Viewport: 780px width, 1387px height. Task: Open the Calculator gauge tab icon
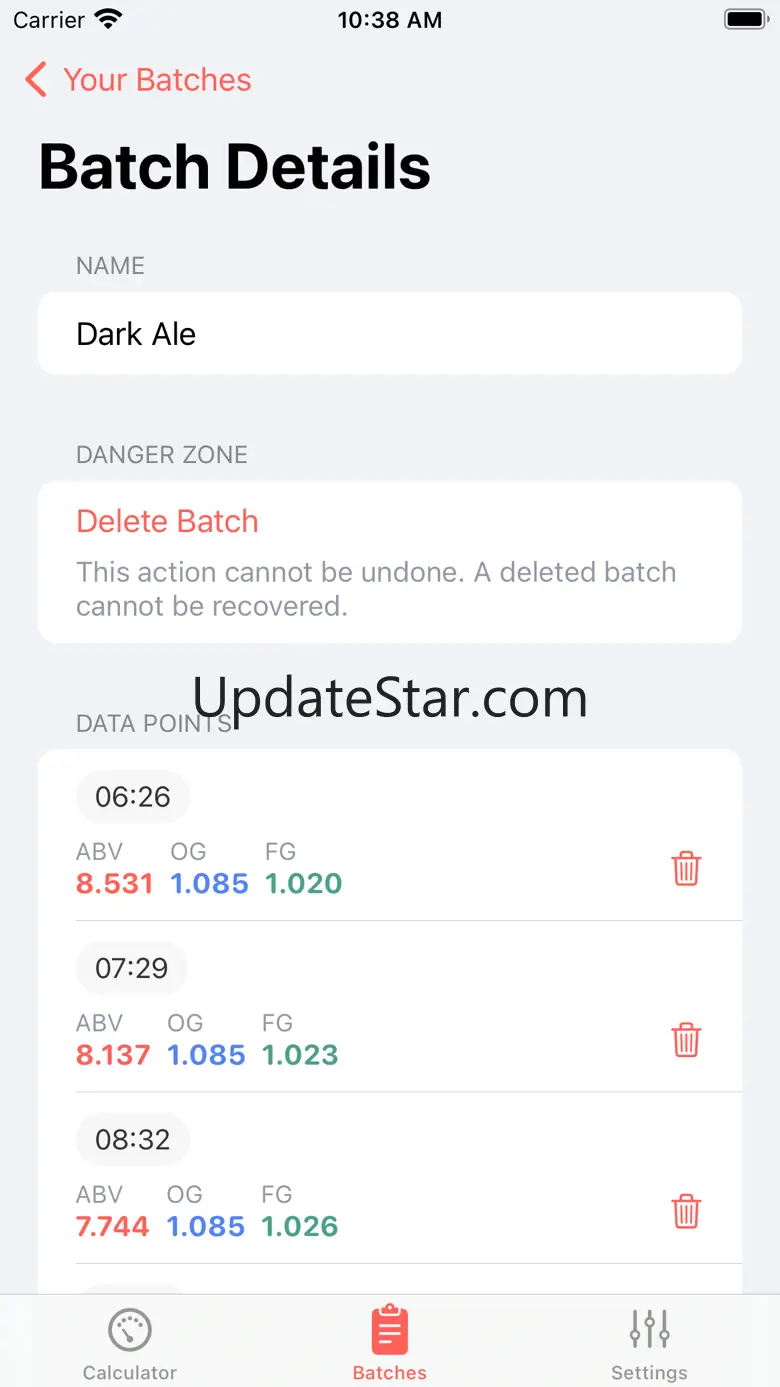click(130, 1330)
